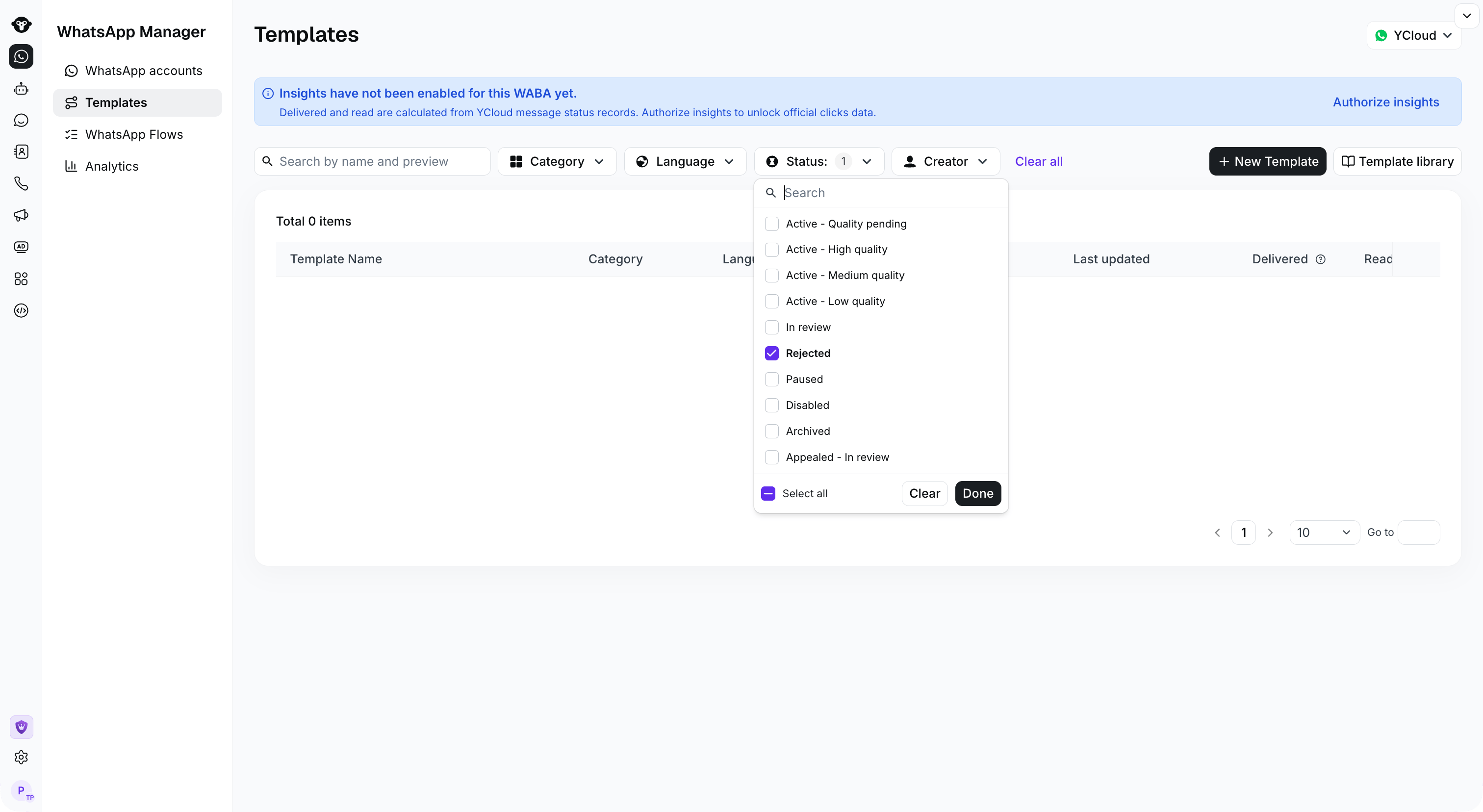Screen dimensions: 1483x812
Task: Open Analytics menu item
Action: [x=137, y=166]
